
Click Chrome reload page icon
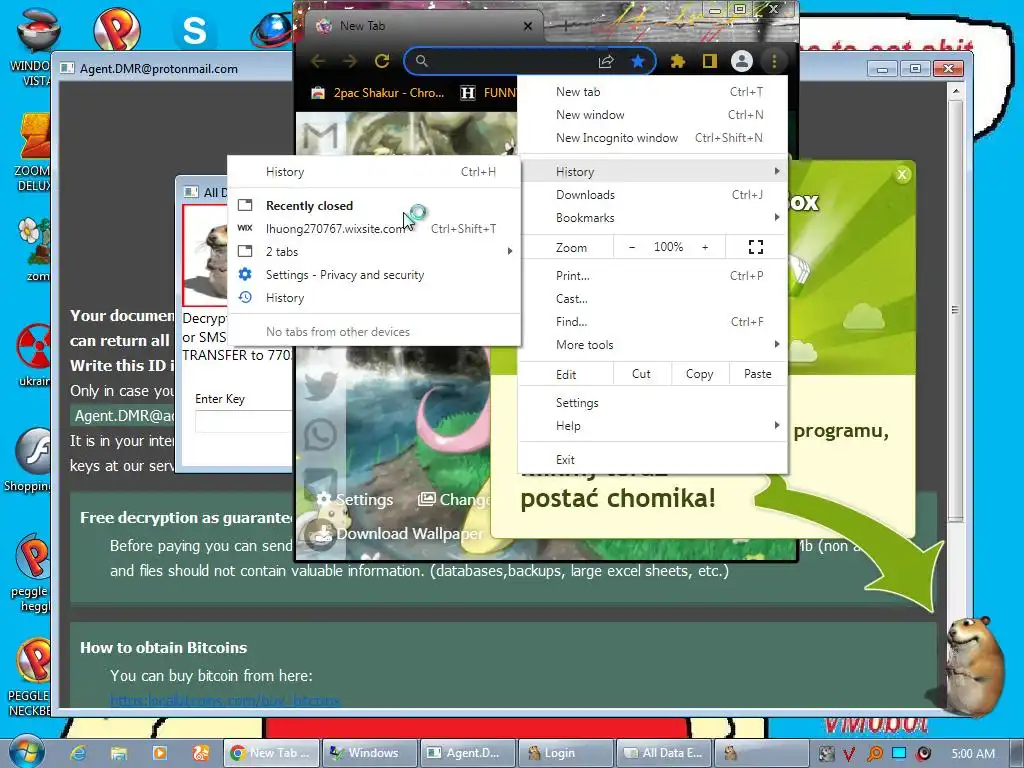click(x=382, y=61)
